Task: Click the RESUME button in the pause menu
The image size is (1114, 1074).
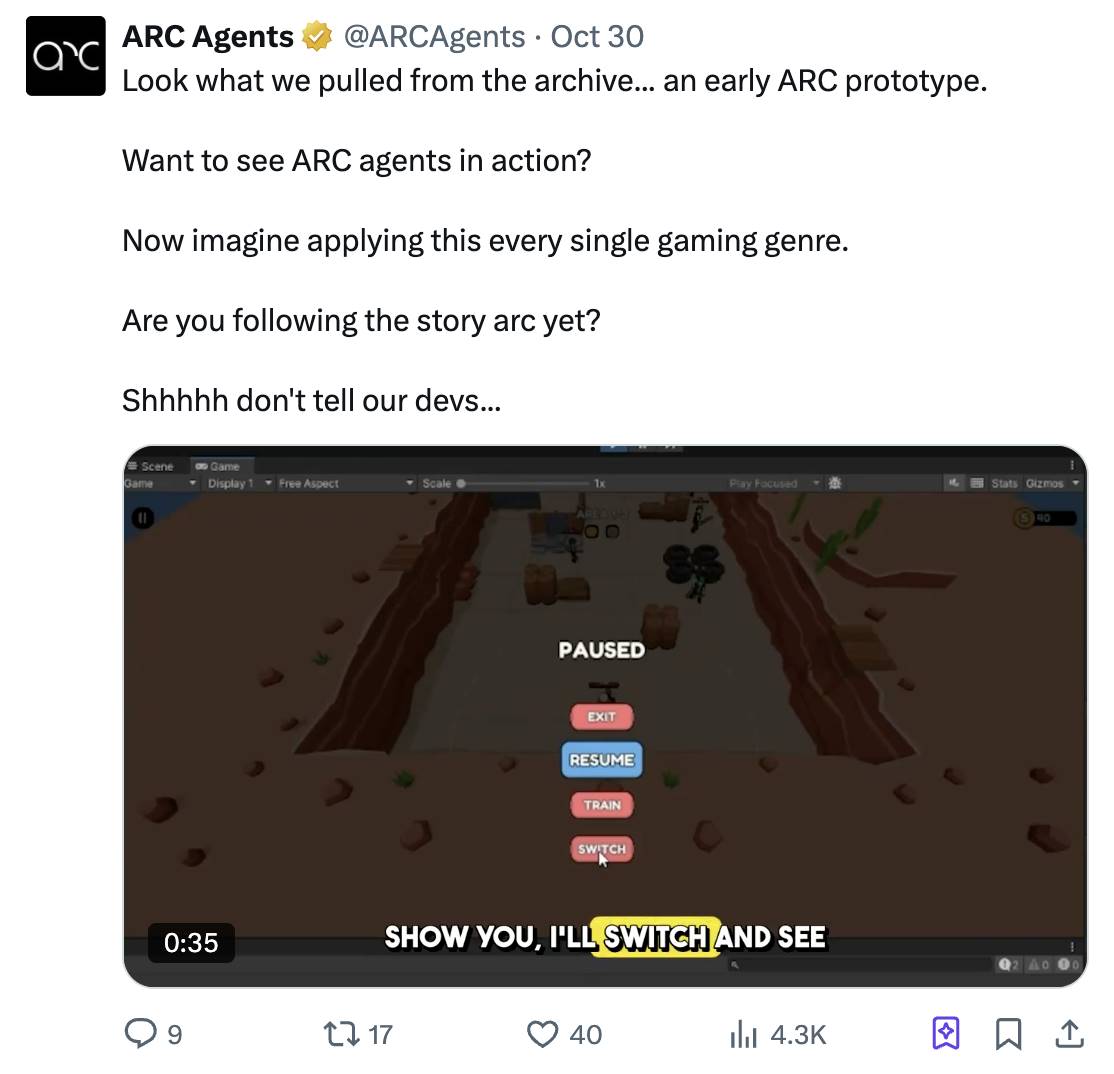Action: tap(602, 760)
